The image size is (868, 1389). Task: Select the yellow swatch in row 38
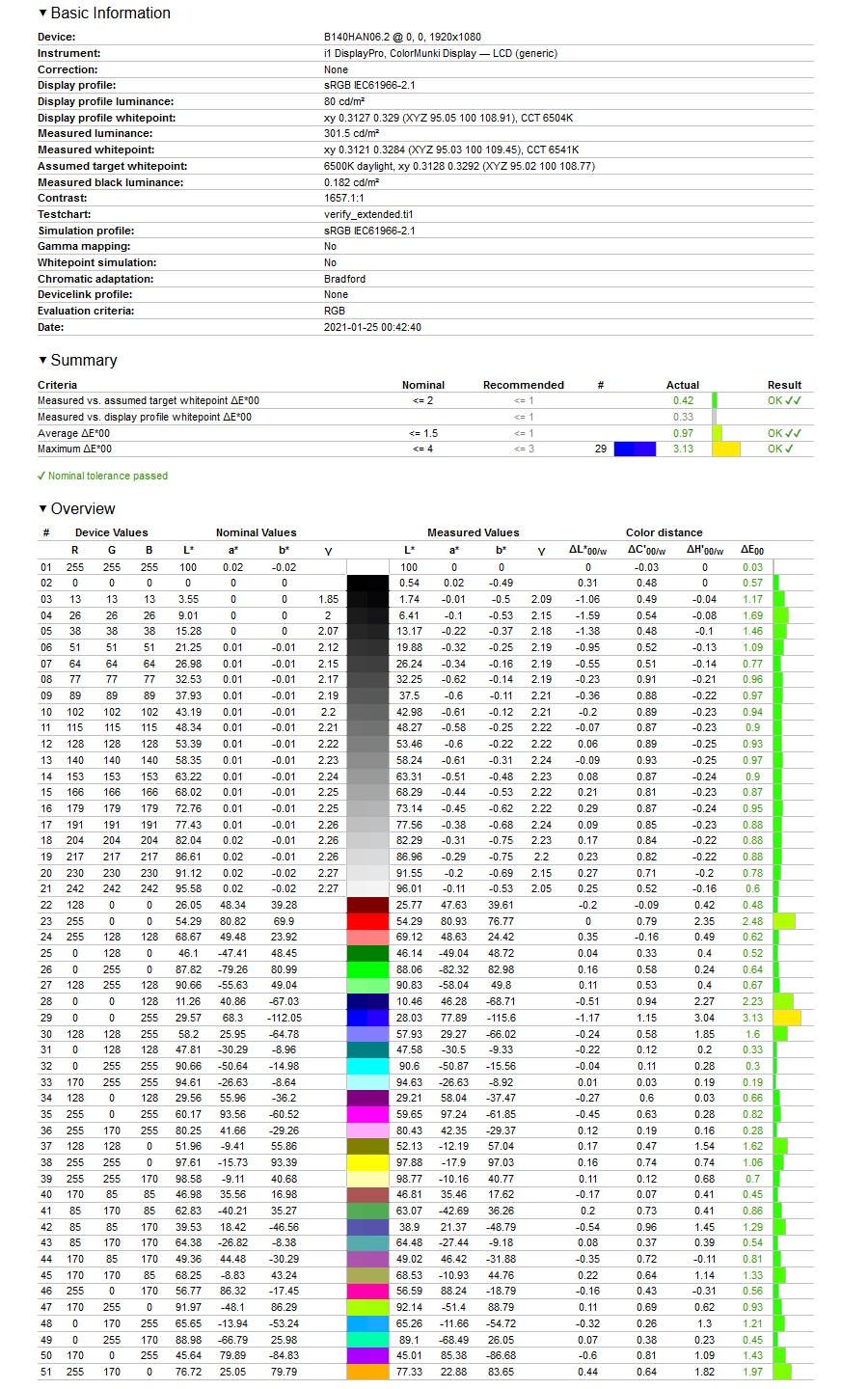coord(367,1162)
